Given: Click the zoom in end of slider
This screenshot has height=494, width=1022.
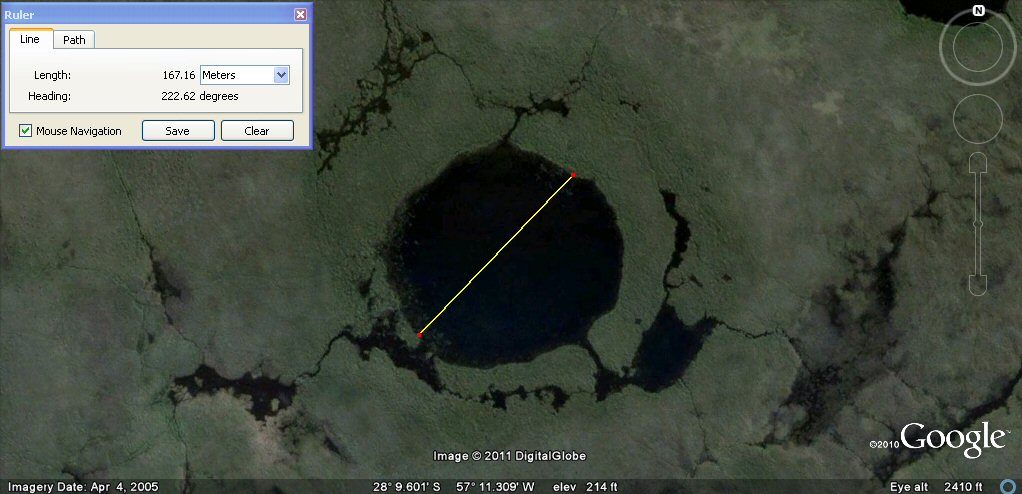Looking at the screenshot, I should [x=978, y=165].
